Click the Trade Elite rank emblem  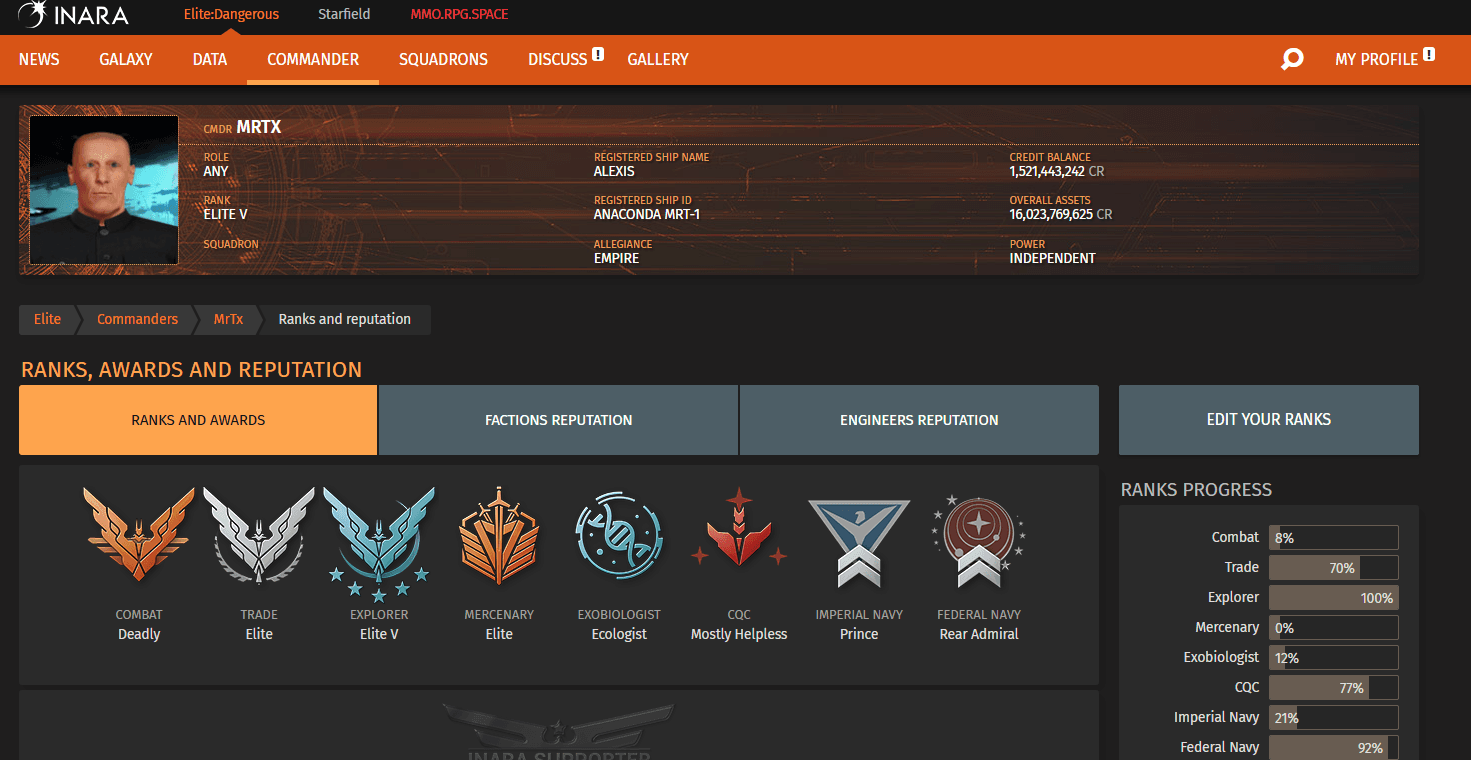[259, 538]
